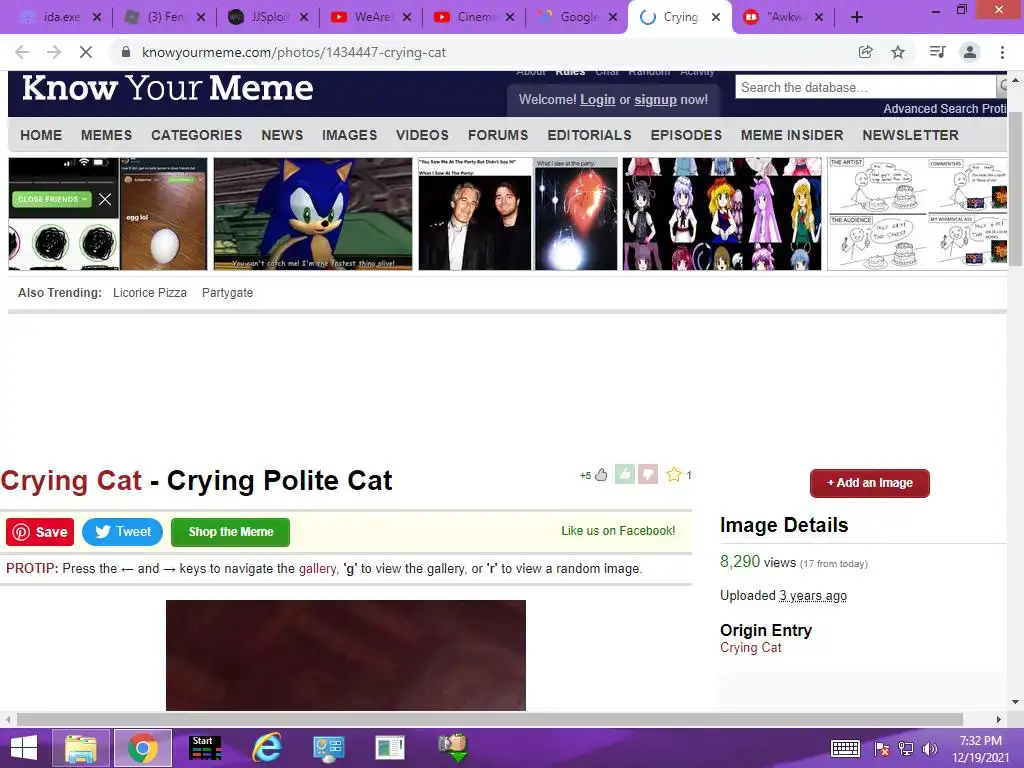
Task: Click the volume icon in system tray
Action: [x=929, y=749]
